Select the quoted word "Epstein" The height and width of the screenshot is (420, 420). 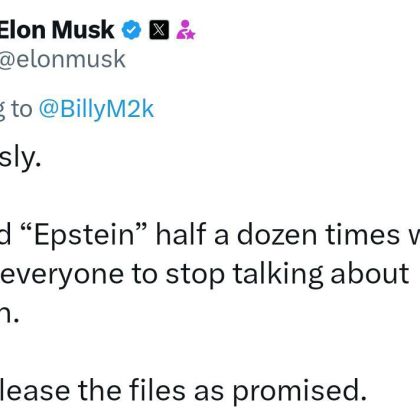coord(84,235)
